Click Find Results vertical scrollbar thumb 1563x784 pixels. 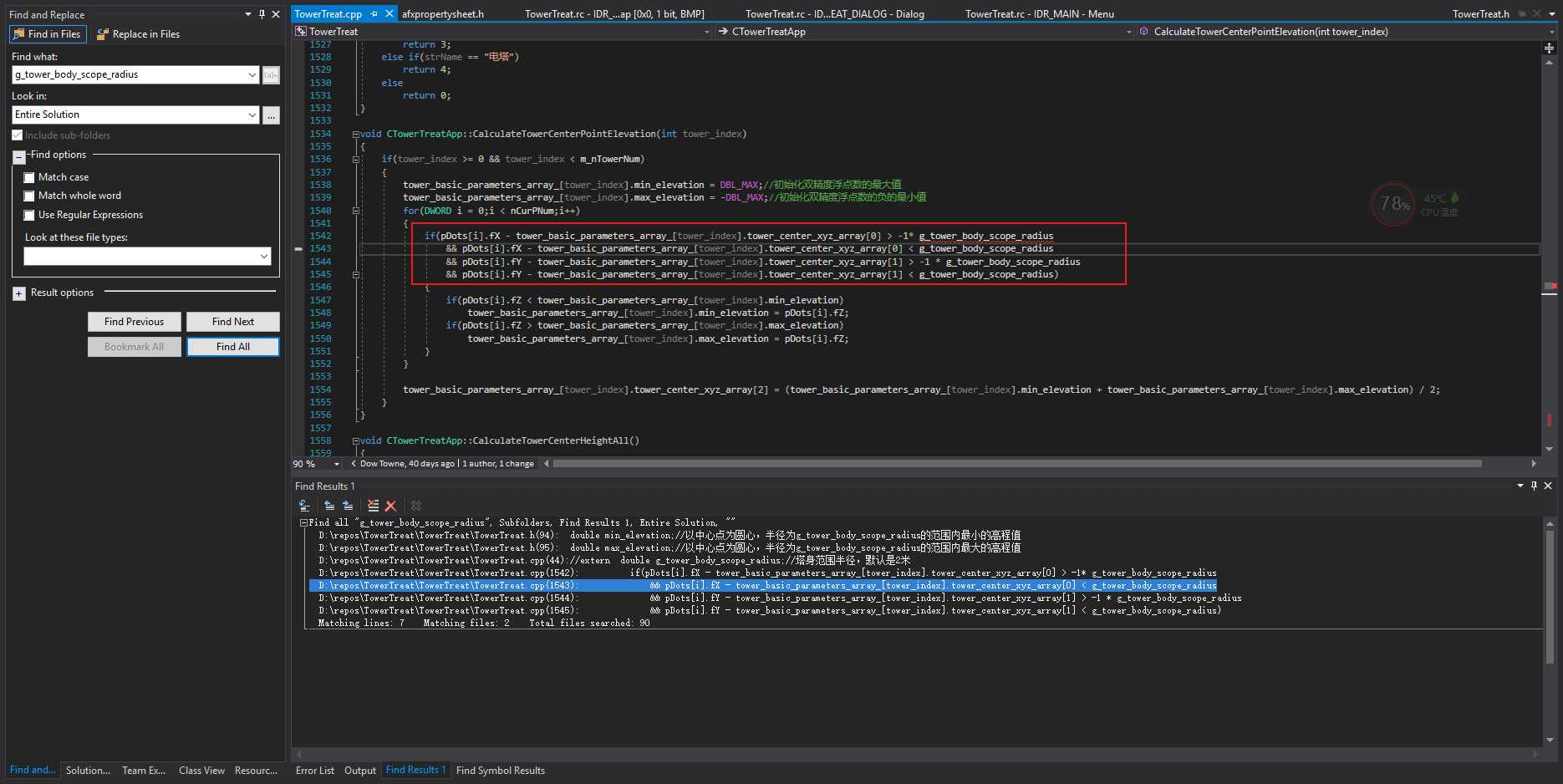[x=1550, y=598]
